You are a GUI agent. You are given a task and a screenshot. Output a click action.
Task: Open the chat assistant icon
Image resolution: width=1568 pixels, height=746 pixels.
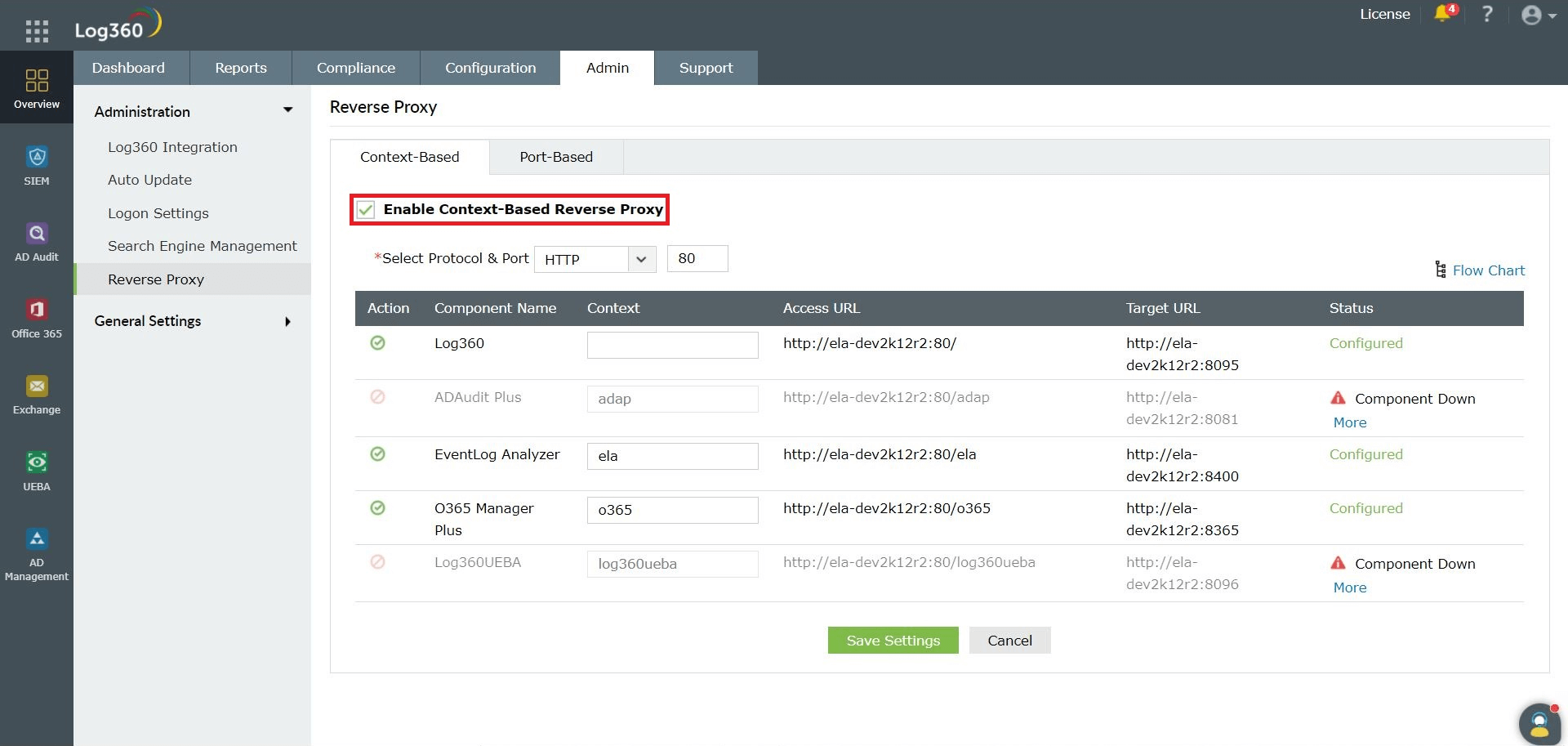[1539, 723]
